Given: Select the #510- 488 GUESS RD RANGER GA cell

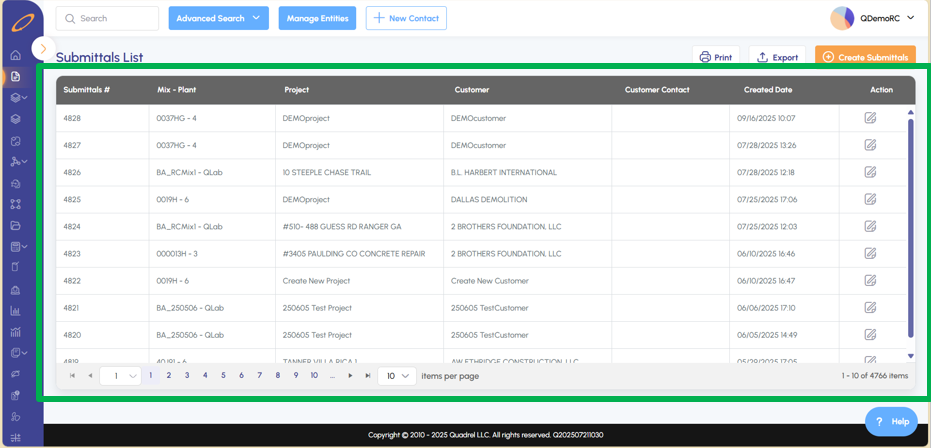Looking at the screenshot, I should (x=359, y=227).
